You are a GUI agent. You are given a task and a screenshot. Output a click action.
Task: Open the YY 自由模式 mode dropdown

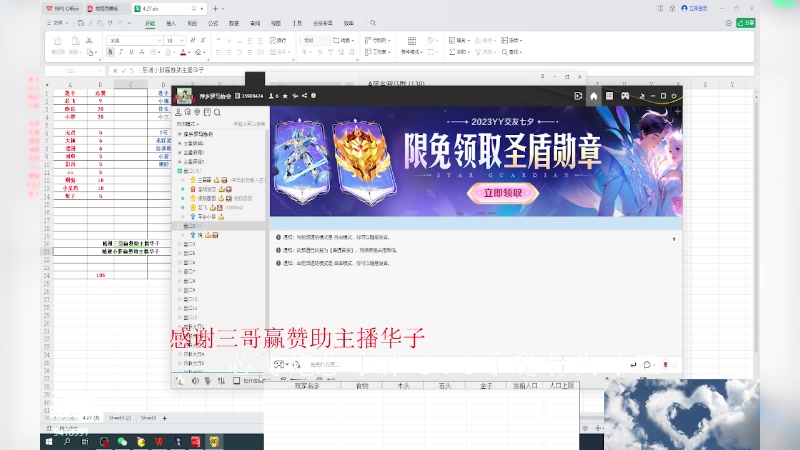(188, 124)
